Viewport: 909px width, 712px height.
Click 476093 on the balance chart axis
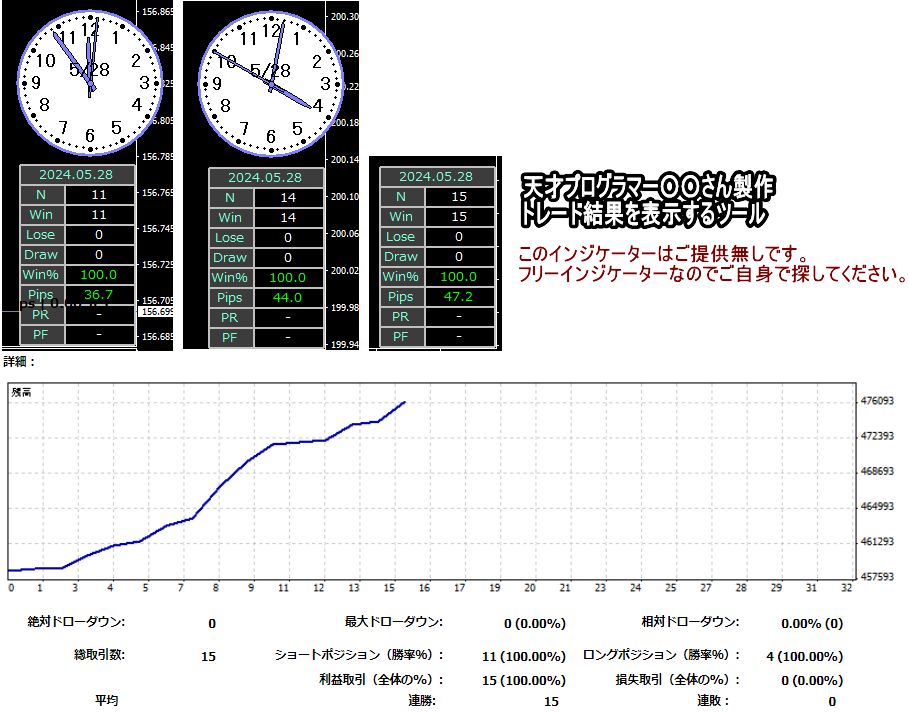(876, 401)
